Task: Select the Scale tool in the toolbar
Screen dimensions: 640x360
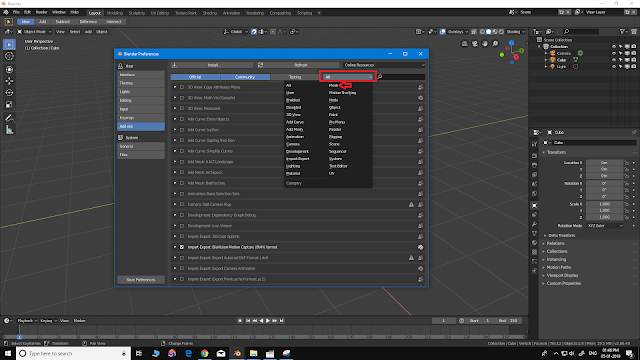Action: (x=9, y=104)
